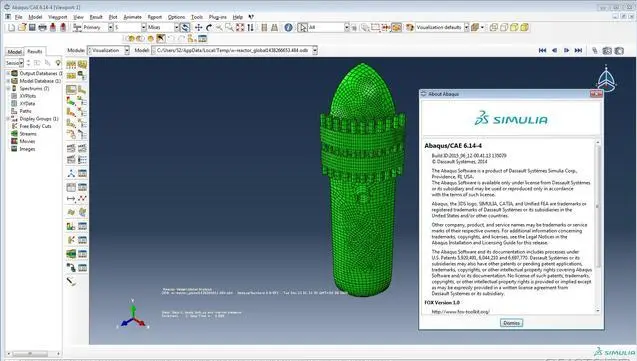Expand the Display Groups tree node

(8, 119)
